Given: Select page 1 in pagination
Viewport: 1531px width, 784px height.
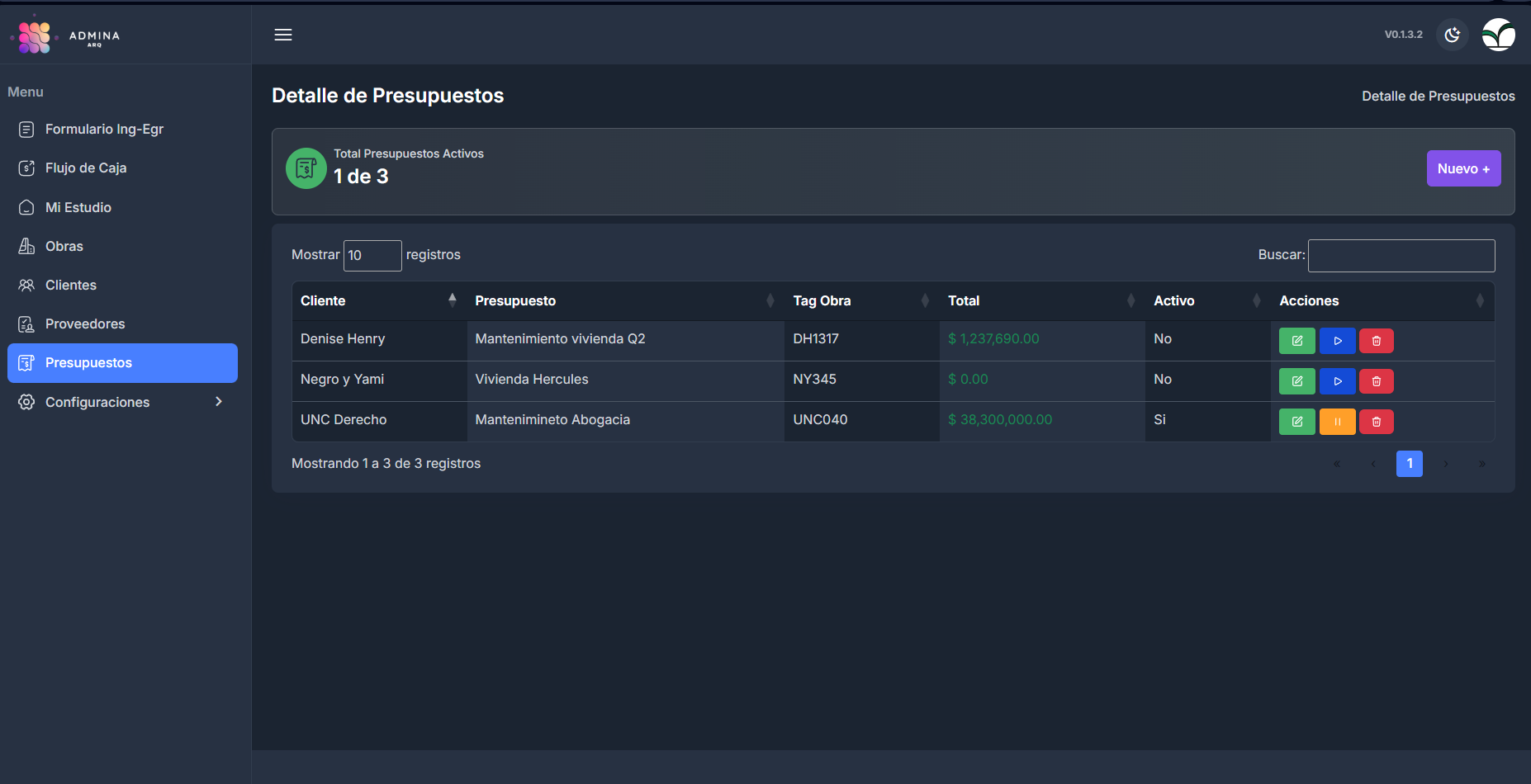Looking at the screenshot, I should [x=1409, y=464].
